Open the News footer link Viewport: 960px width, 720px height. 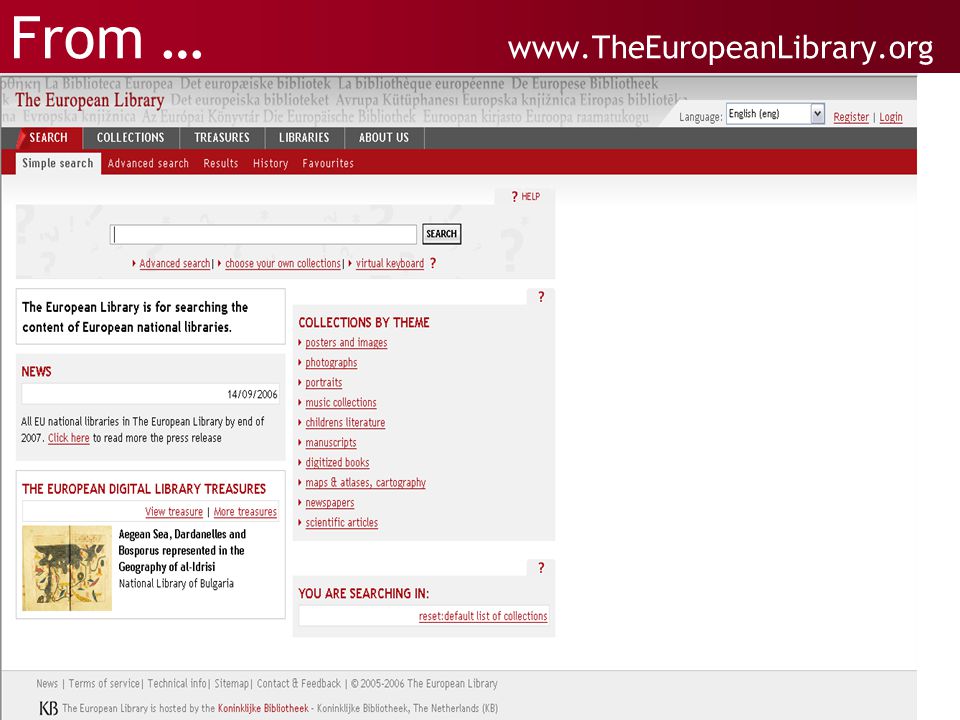pyautogui.click(x=47, y=684)
